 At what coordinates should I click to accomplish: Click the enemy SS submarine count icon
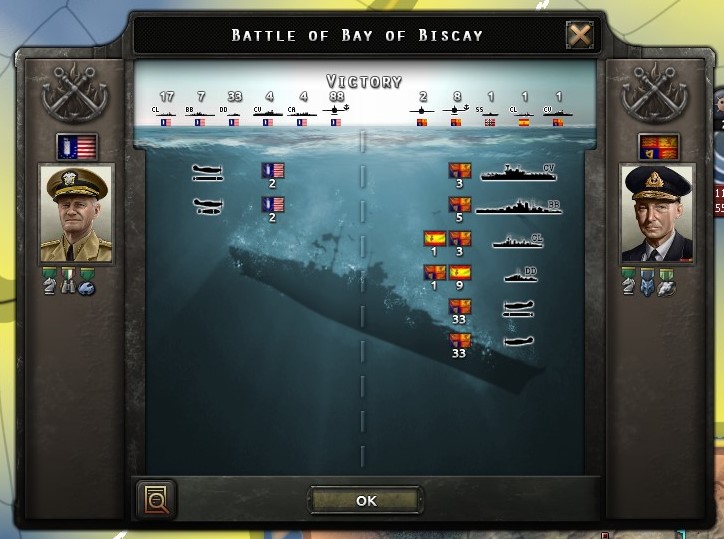click(x=490, y=110)
